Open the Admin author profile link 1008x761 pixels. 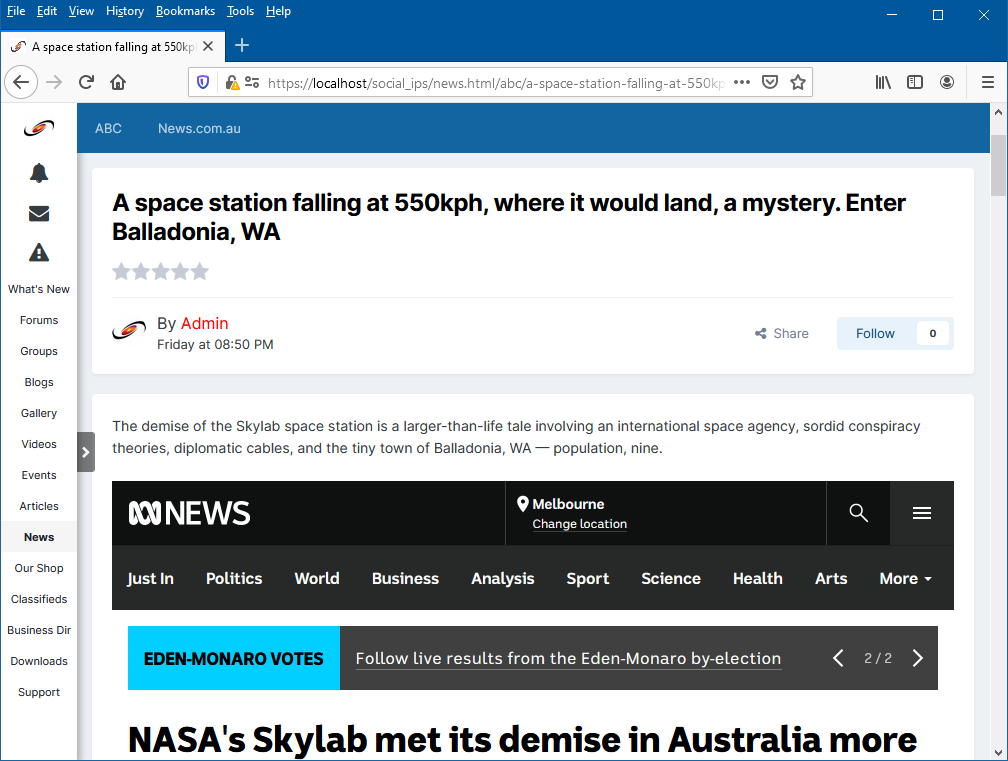[204, 323]
